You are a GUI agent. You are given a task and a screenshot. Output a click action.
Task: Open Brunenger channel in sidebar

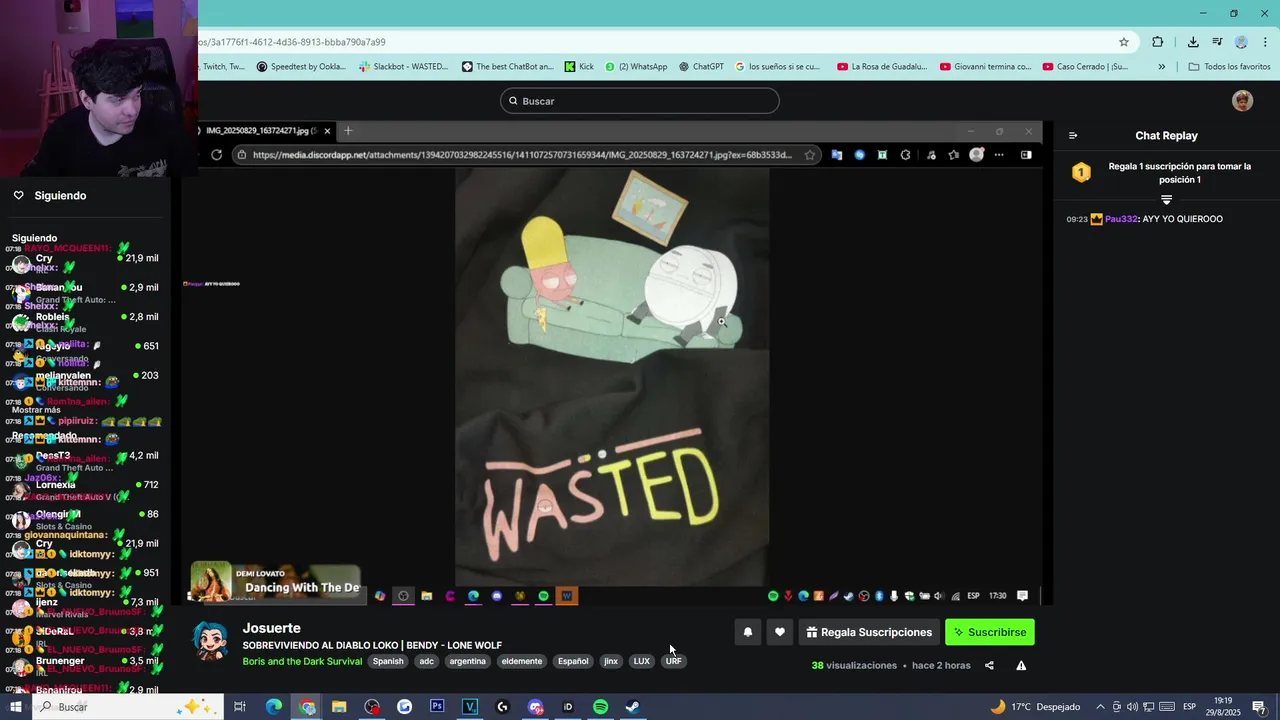tap(85, 666)
